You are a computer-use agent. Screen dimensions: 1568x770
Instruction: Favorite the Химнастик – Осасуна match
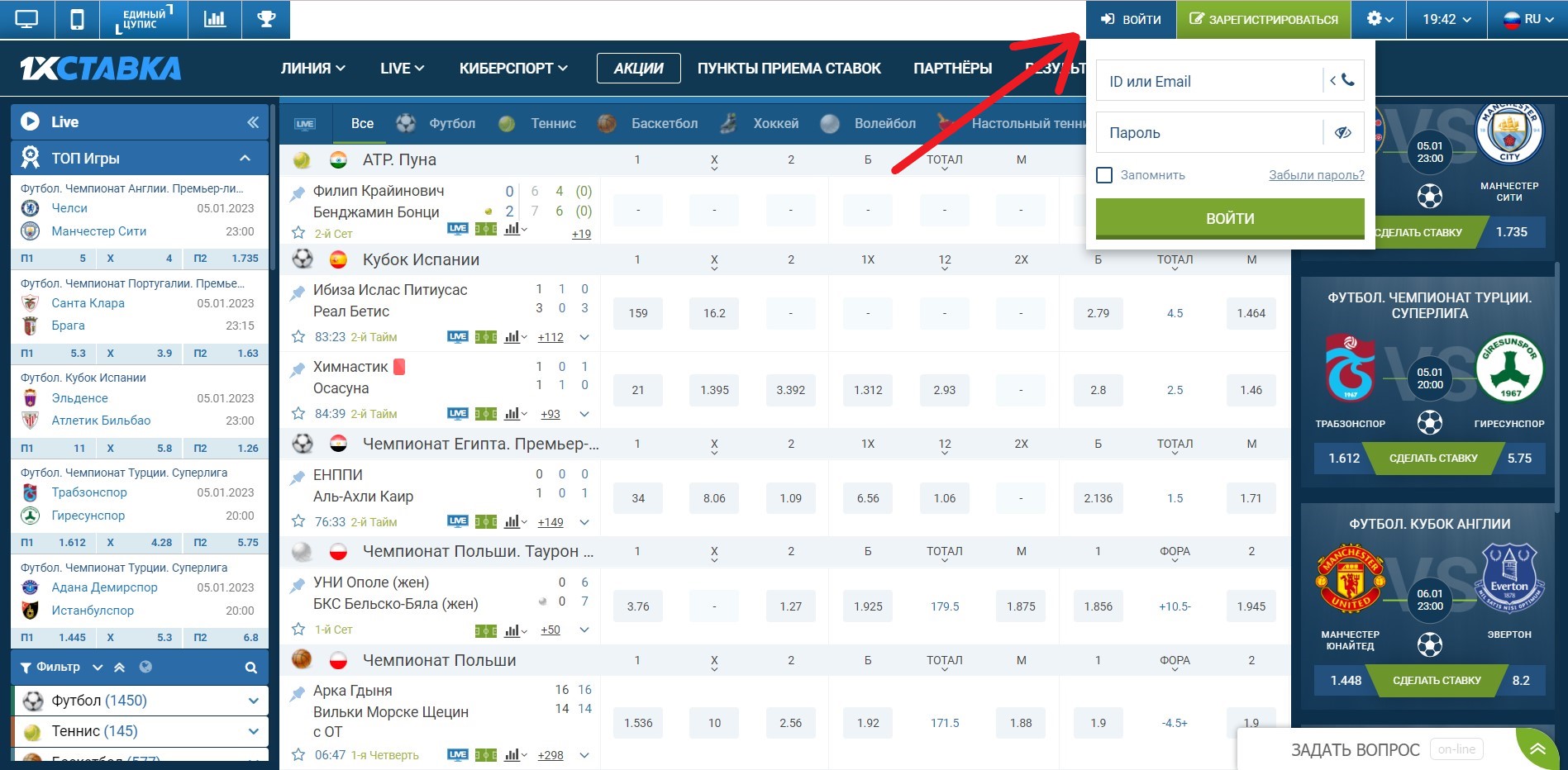point(298,414)
